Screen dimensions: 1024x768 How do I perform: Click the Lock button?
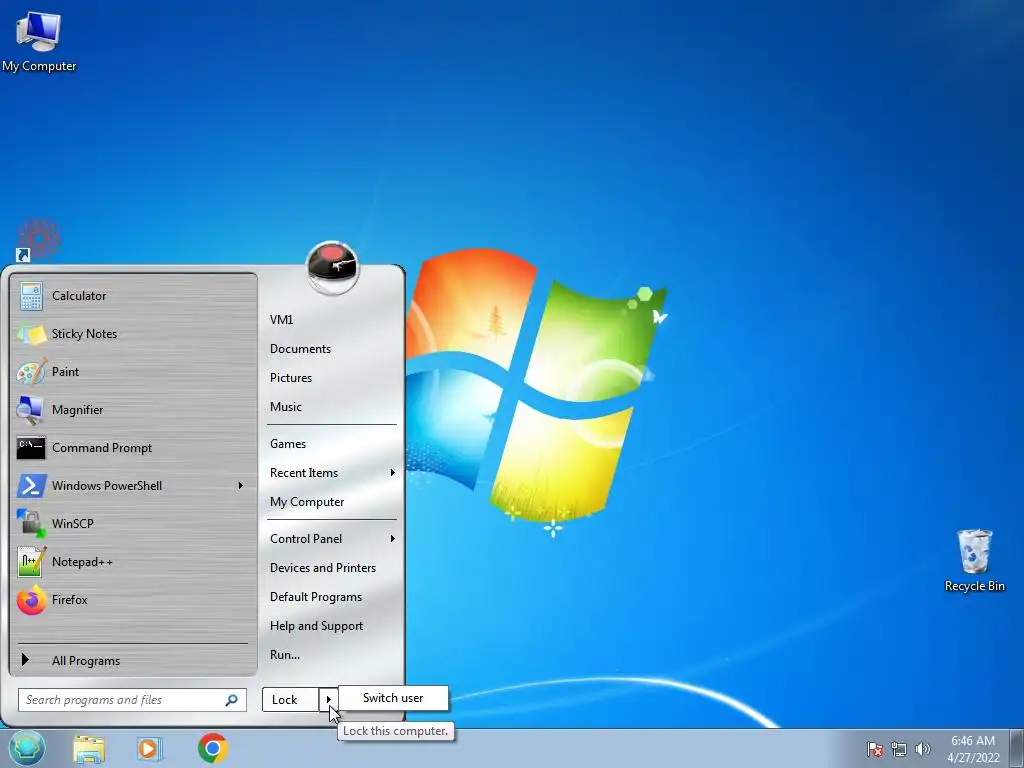click(291, 699)
